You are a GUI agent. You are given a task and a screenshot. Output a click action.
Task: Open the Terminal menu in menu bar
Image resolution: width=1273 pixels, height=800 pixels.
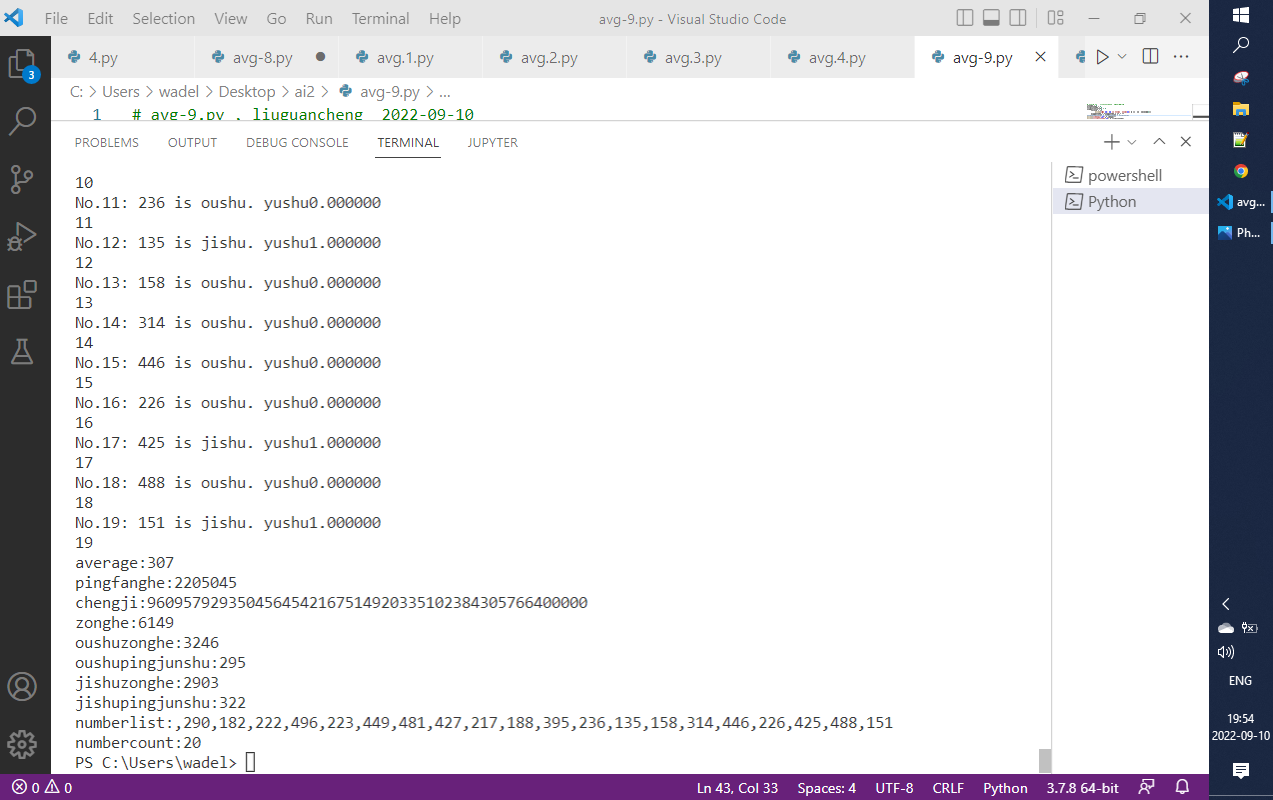coord(380,19)
